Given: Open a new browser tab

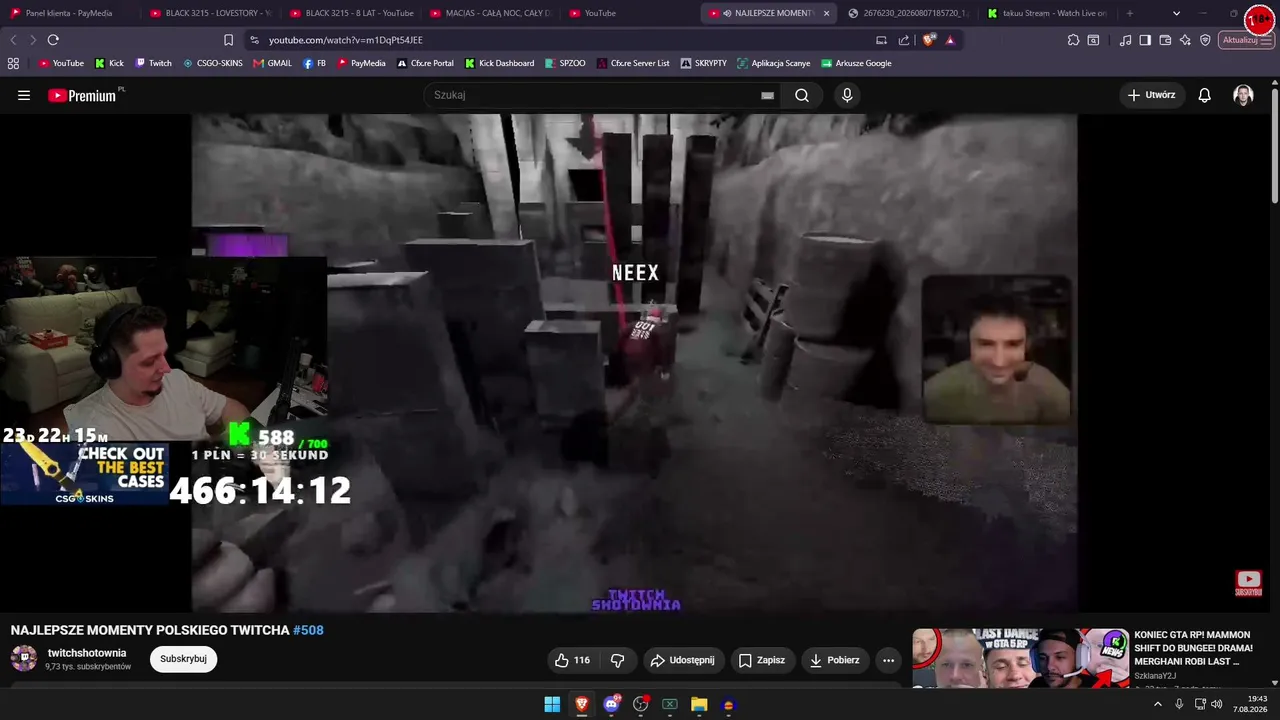Looking at the screenshot, I should (x=1130, y=13).
